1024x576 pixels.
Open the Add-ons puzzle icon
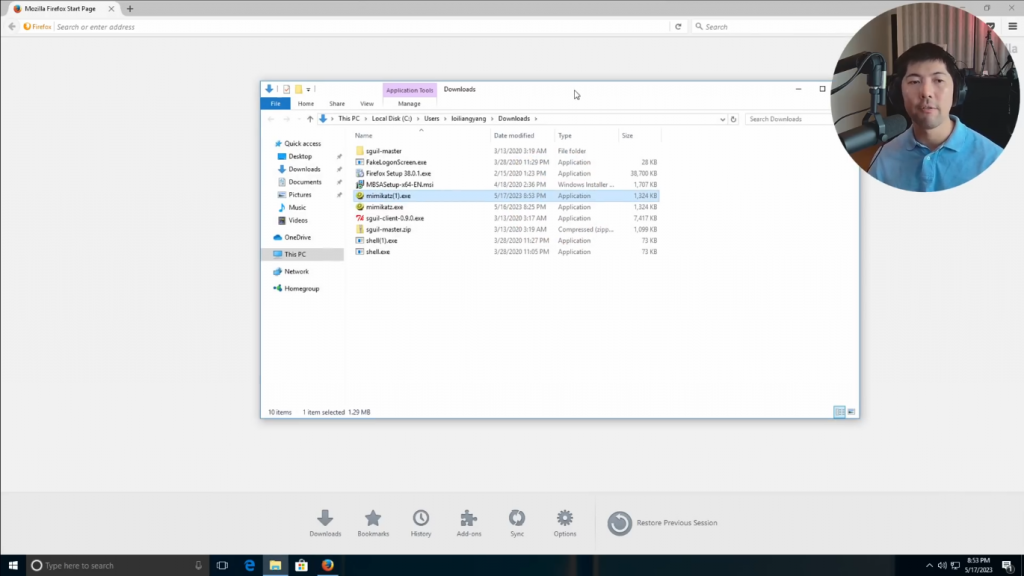pyautogui.click(x=469, y=518)
